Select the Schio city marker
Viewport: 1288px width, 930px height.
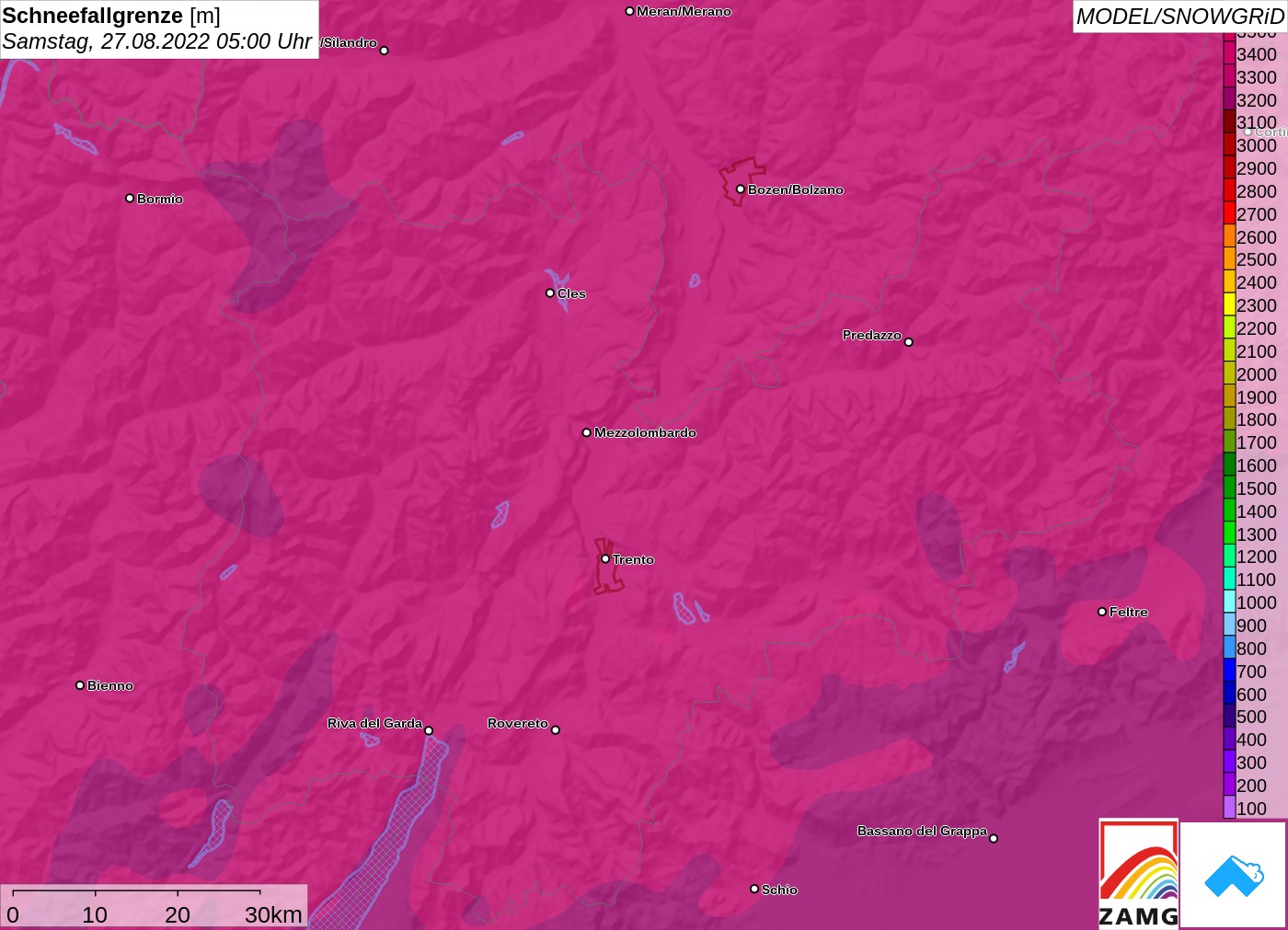click(x=754, y=889)
